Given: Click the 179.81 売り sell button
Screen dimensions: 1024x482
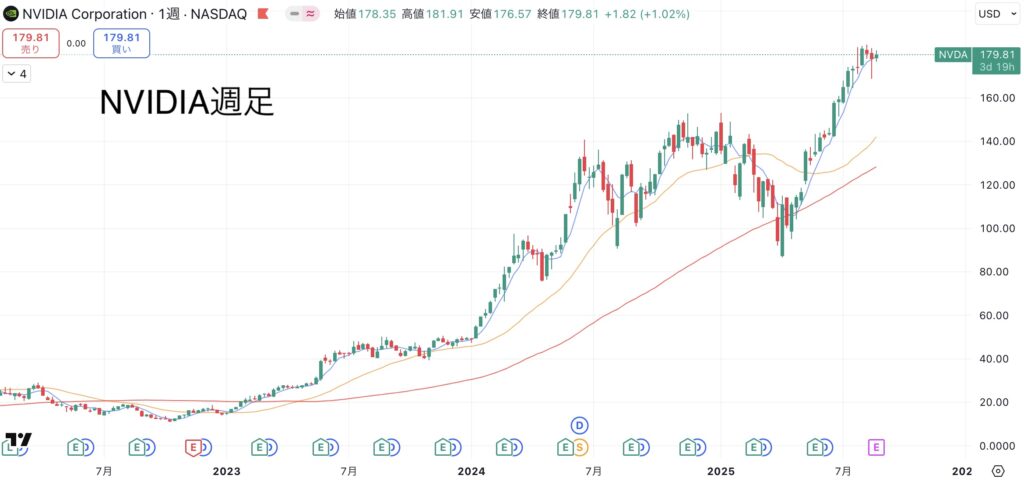Looking at the screenshot, I should [x=31, y=42].
